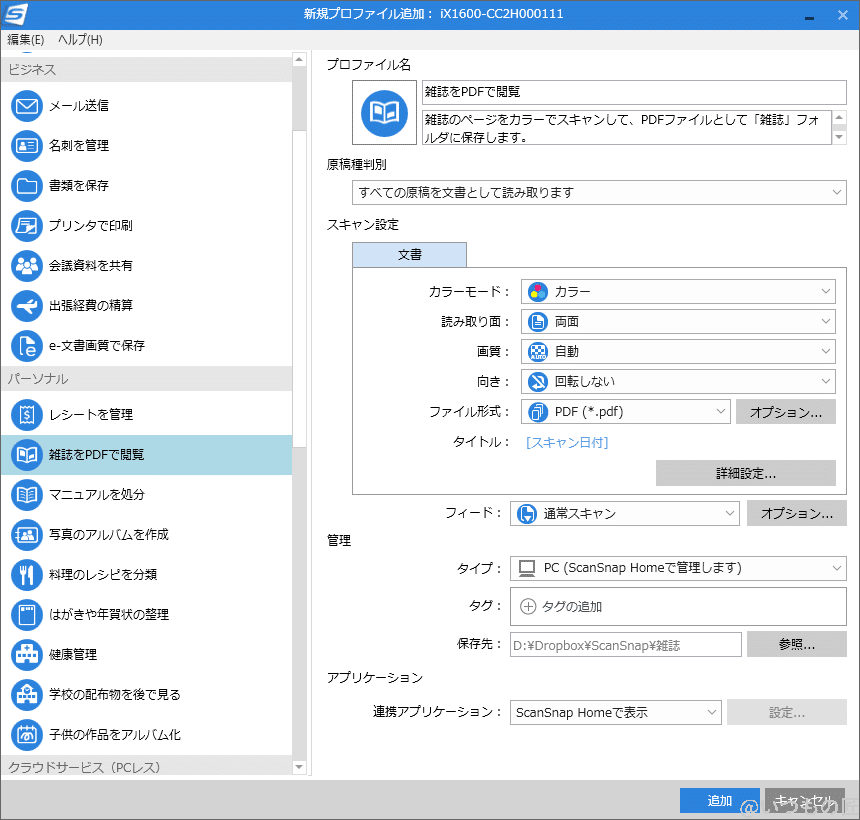Screen dimensions: 860x820
Task: Click the large 雑誌をPDFで閲覧 book icon
Action: 384,114
